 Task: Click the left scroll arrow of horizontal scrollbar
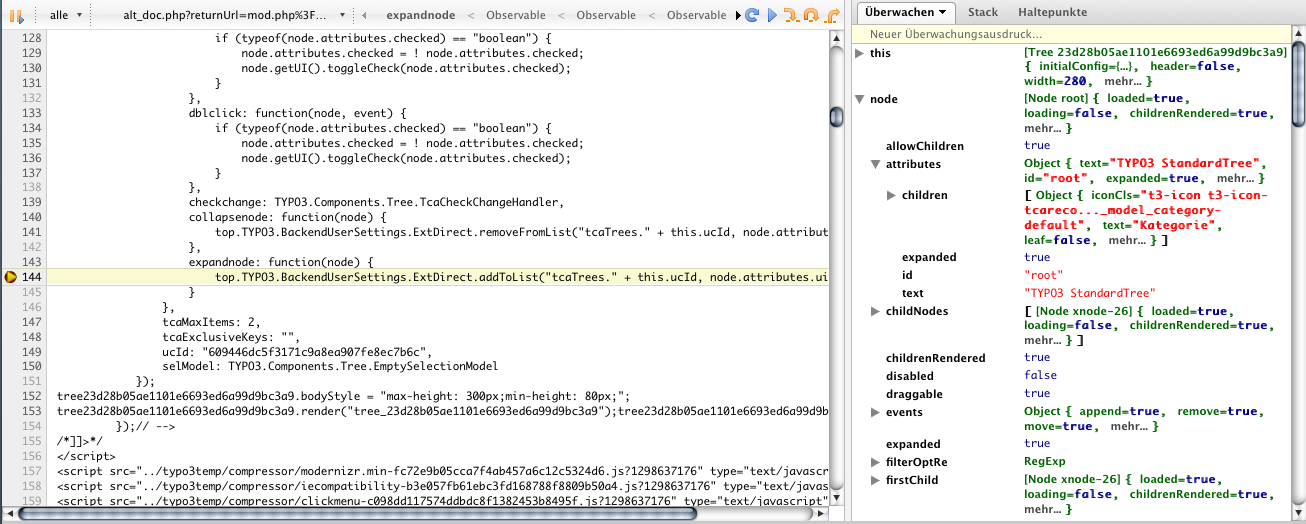click(8, 514)
